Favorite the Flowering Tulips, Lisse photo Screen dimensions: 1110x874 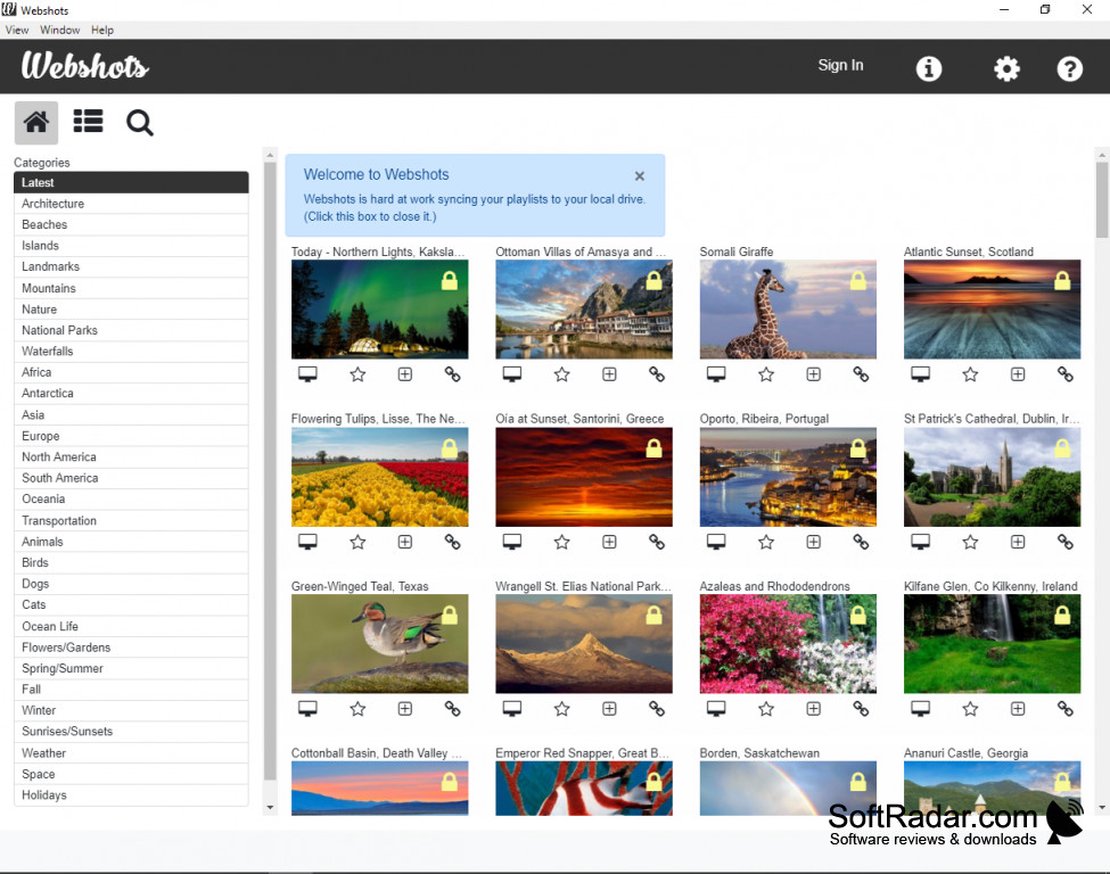[357, 541]
